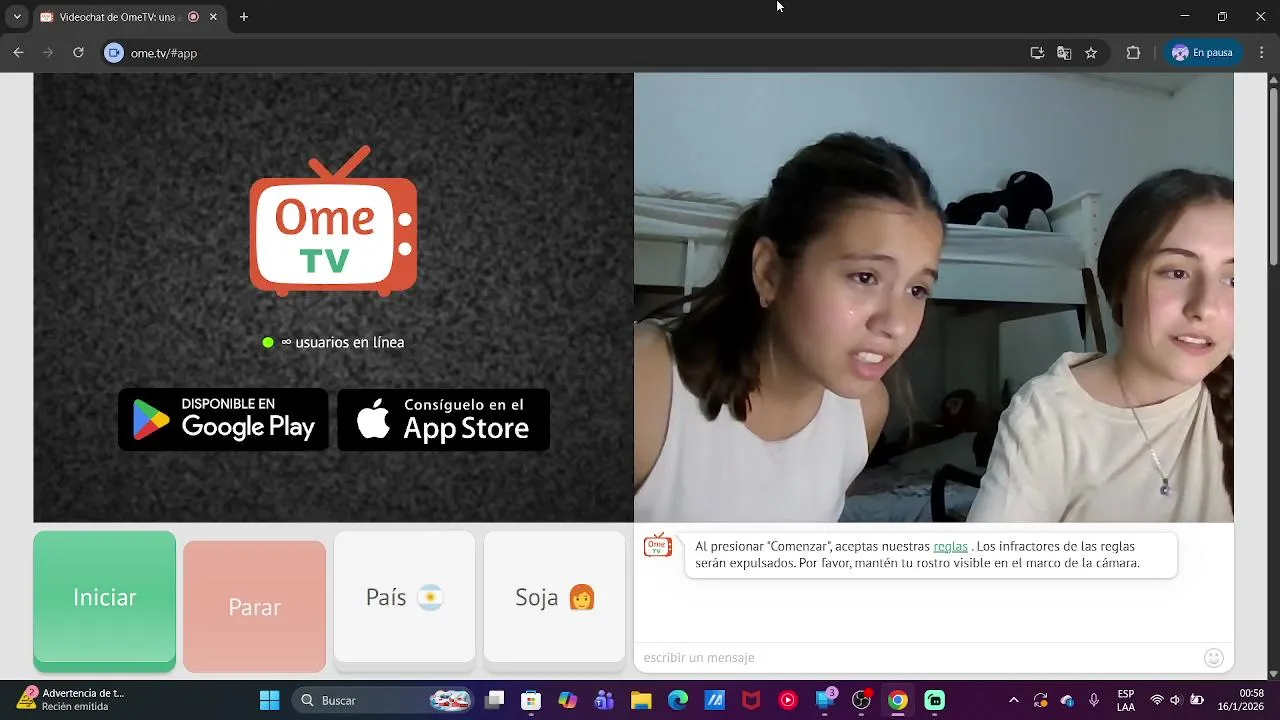This screenshot has height=720, width=1280.
Task: Change the ESP LAA keyboard language
Action: click(1126, 700)
